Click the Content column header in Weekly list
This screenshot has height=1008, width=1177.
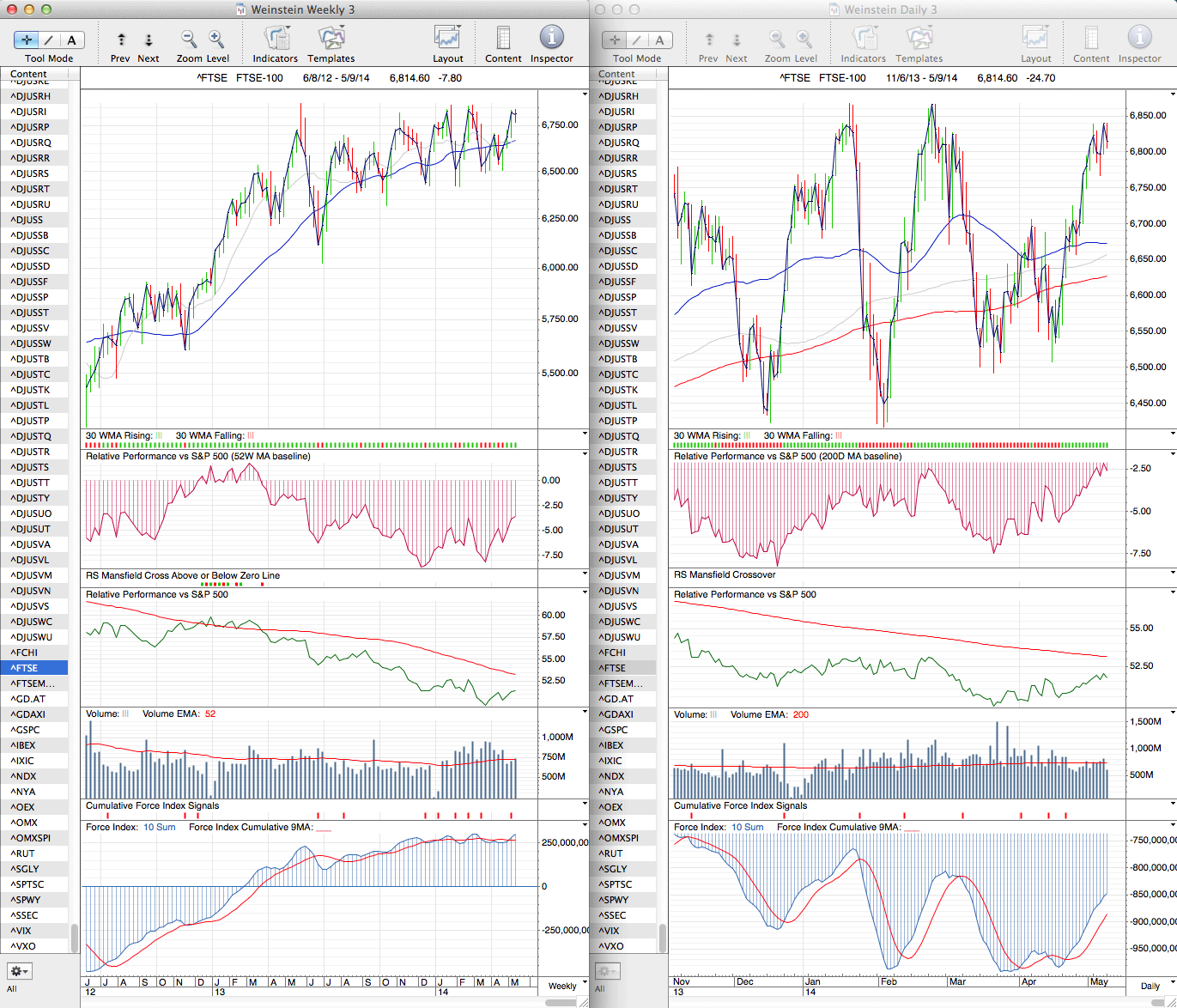[x=29, y=75]
